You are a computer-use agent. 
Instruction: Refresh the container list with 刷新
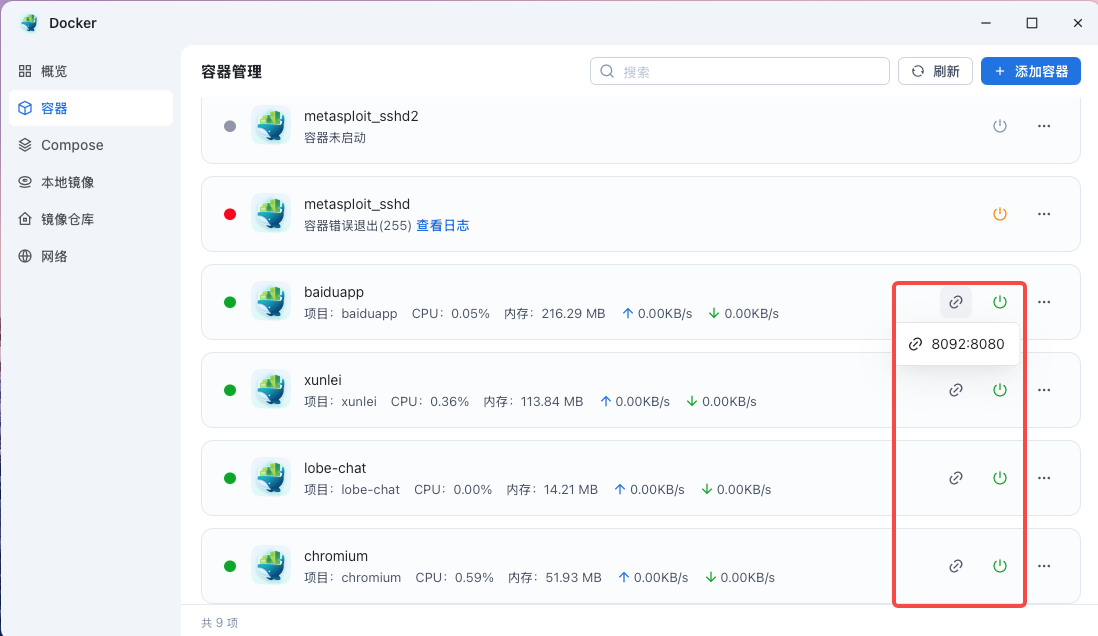click(935, 71)
